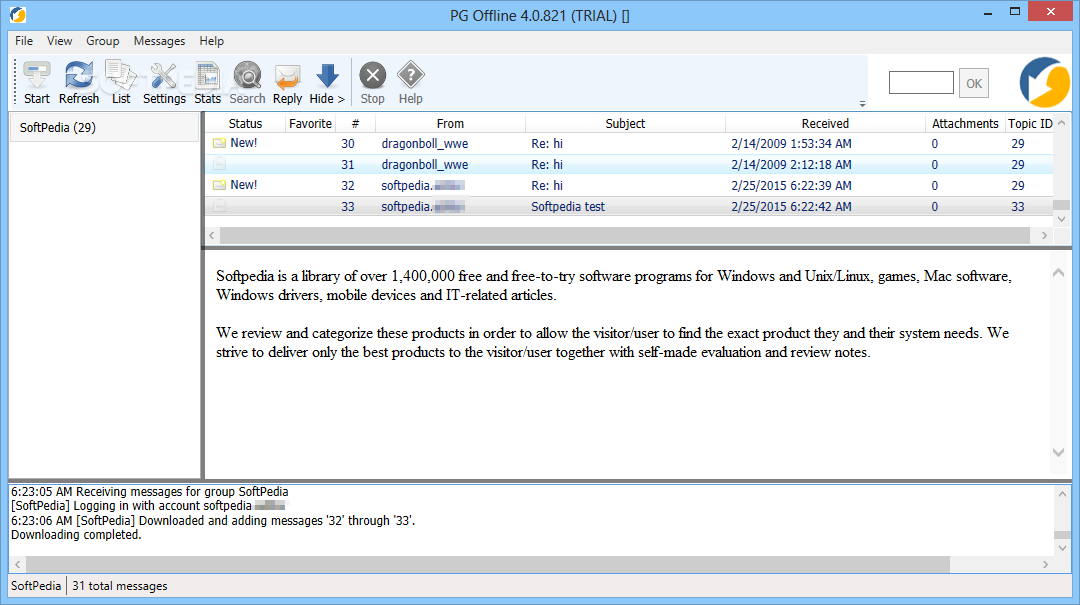Image resolution: width=1080 pixels, height=605 pixels.
Task: Click the message preview's scroll up arrow
Action: (x=1059, y=273)
